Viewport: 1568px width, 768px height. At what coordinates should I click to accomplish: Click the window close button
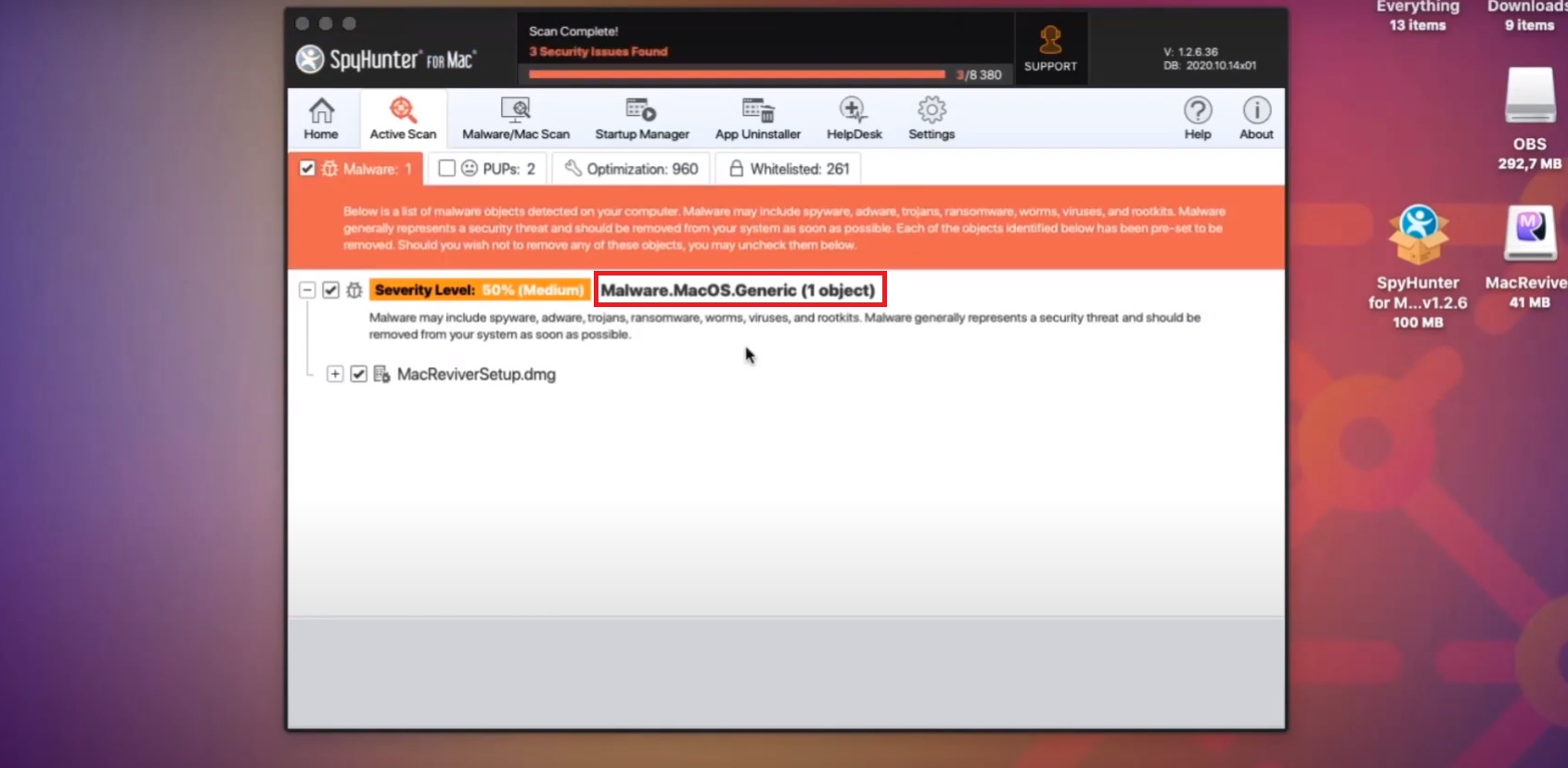coord(302,23)
